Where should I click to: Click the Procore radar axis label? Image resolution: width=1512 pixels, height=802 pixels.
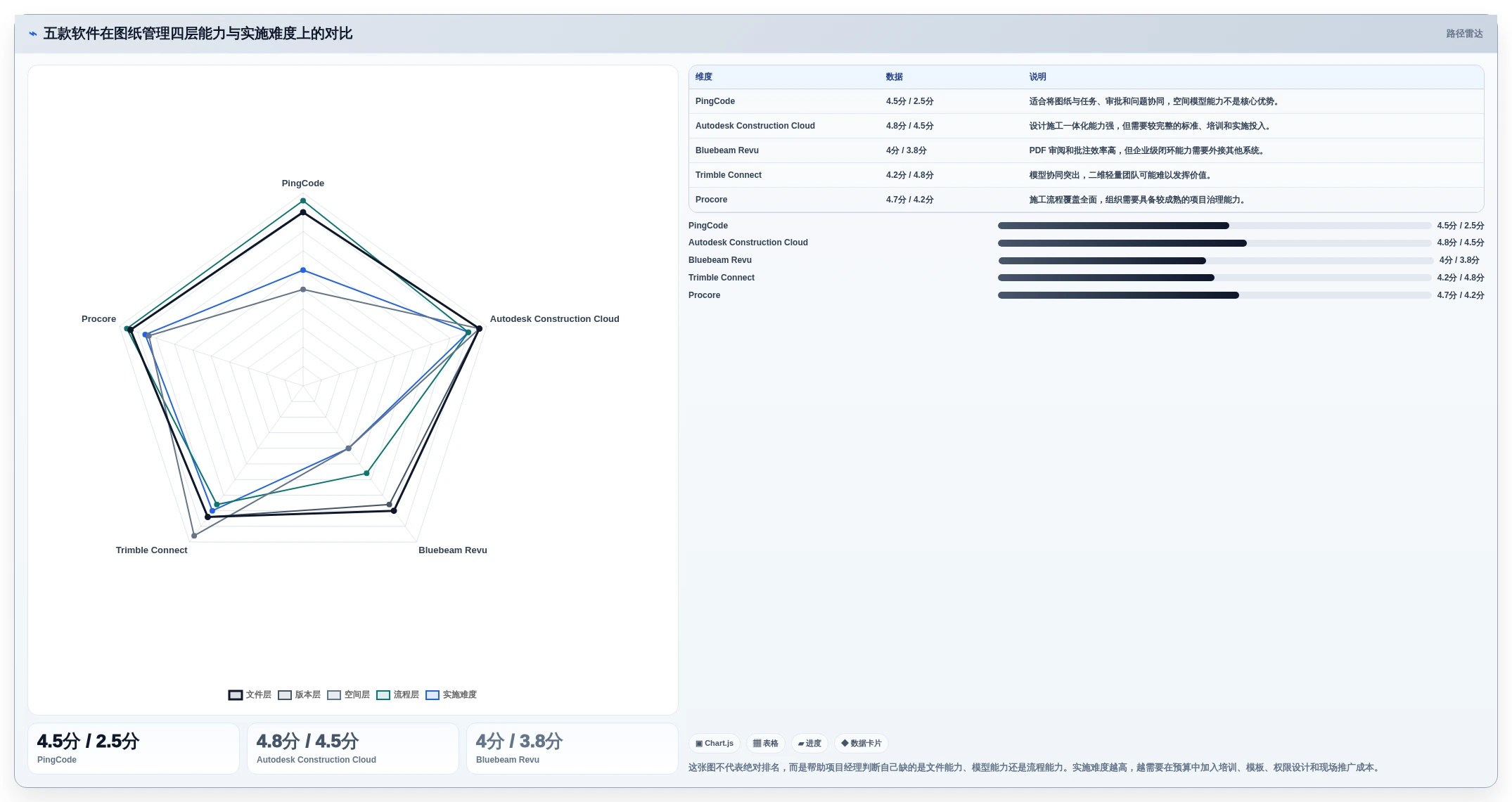[99, 319]
